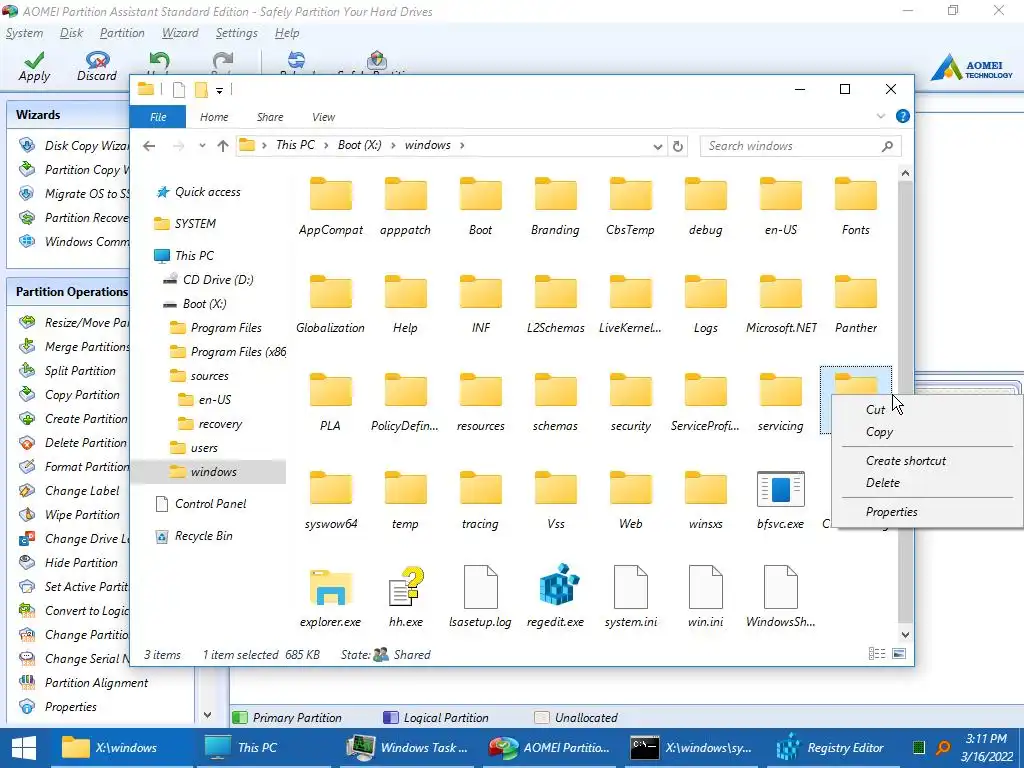This screenshot has height=768, width=1024.
Task: Switch to Registry Editor in taskbar
Action: click(833, 748)
